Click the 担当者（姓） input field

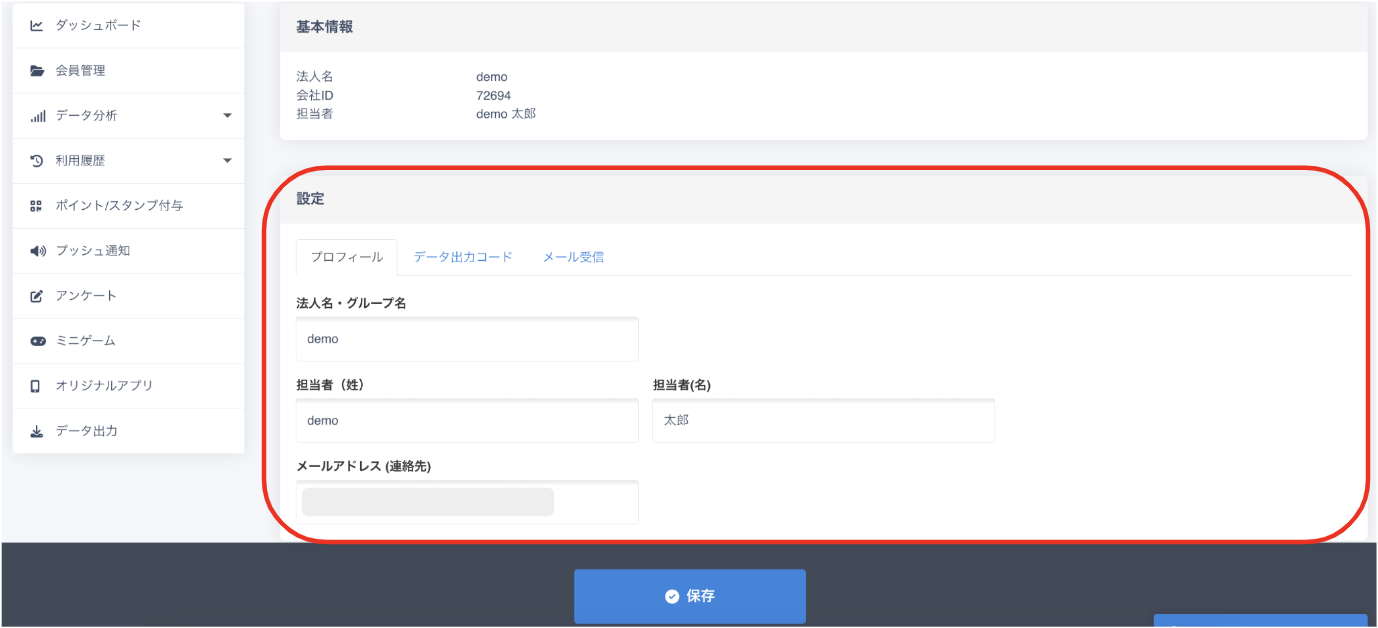pyautogui.click(x=467, y=421)
